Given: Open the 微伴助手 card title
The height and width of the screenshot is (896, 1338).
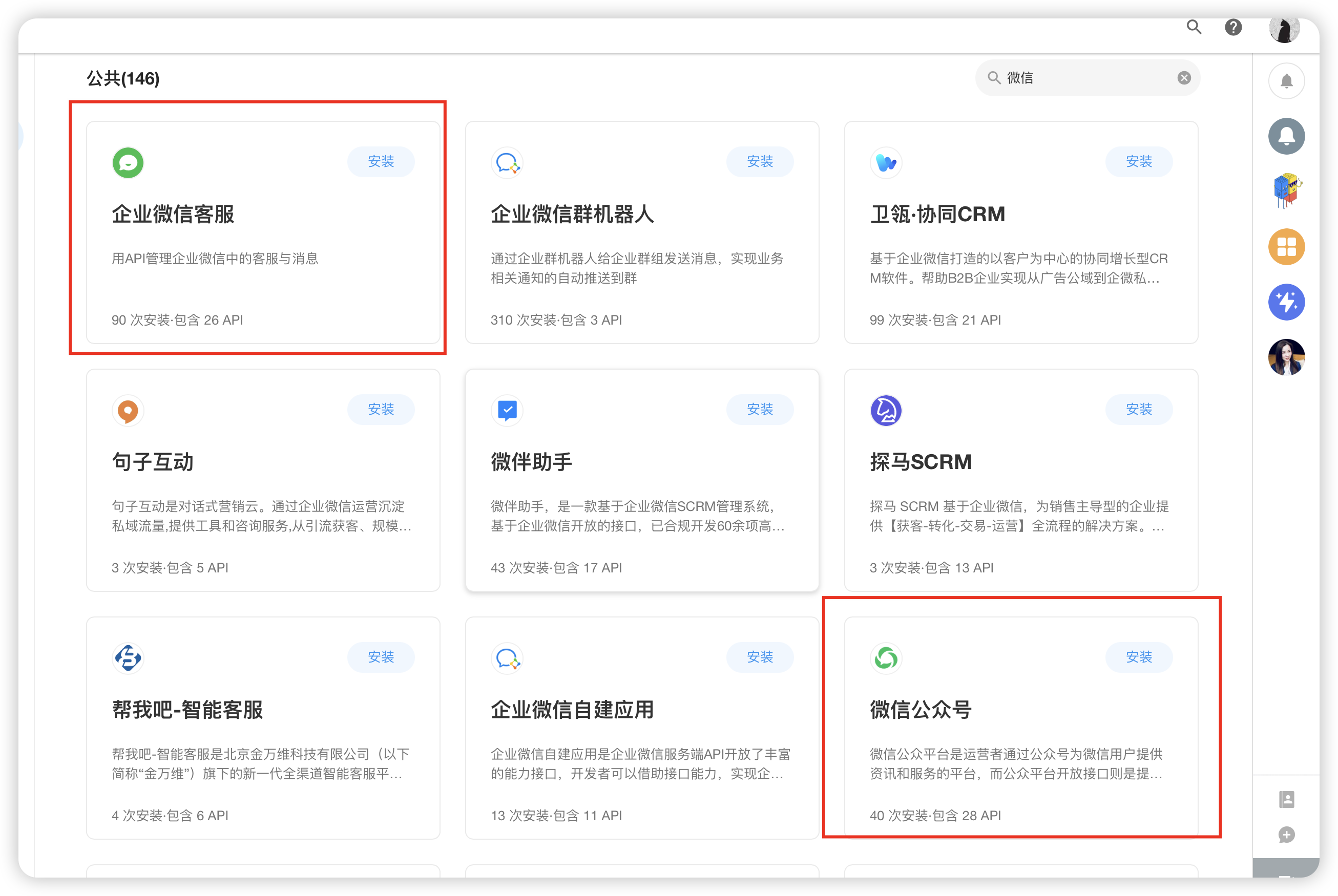Looking at the screenshot, I should (x=531, y=462).
